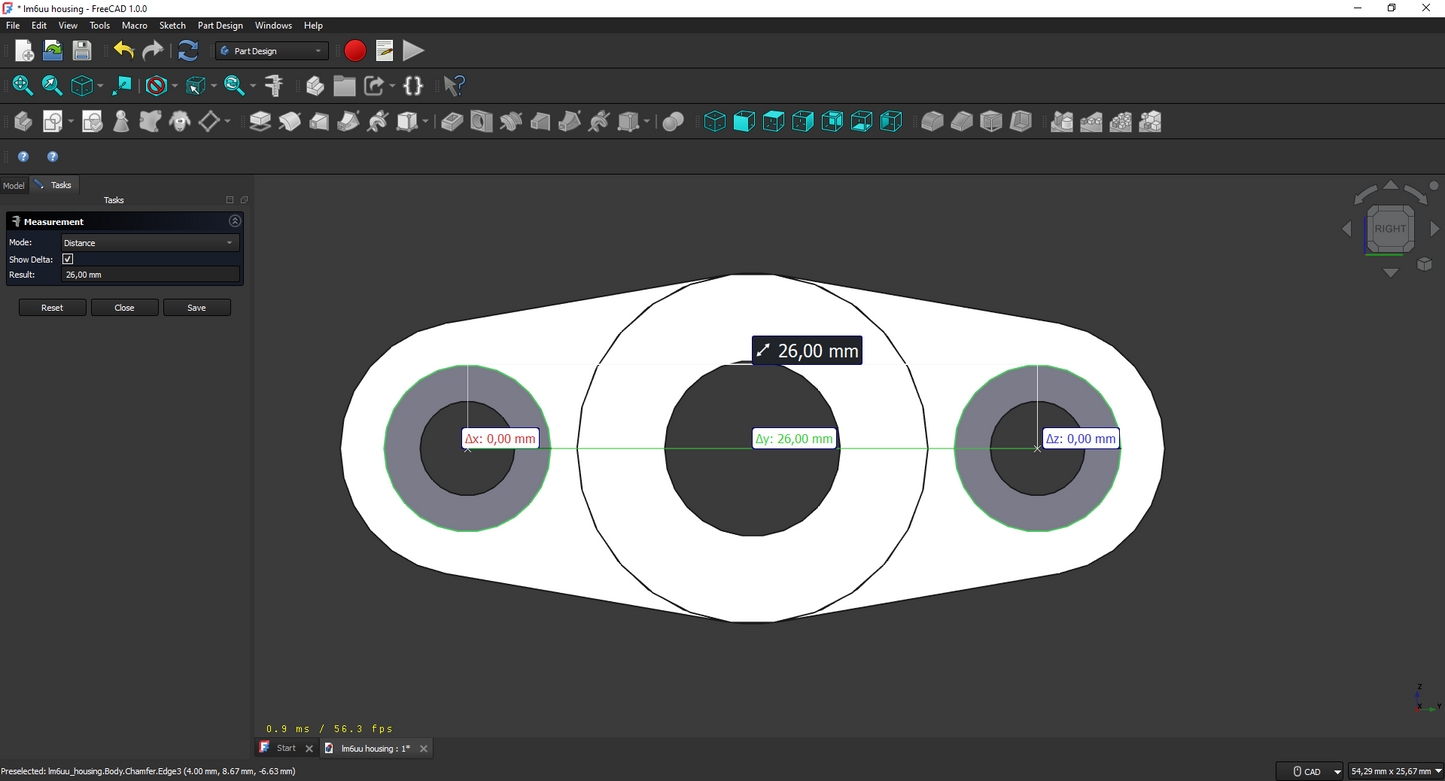Open the dimension units dropdown in status bar

(x=1396, y=771)
